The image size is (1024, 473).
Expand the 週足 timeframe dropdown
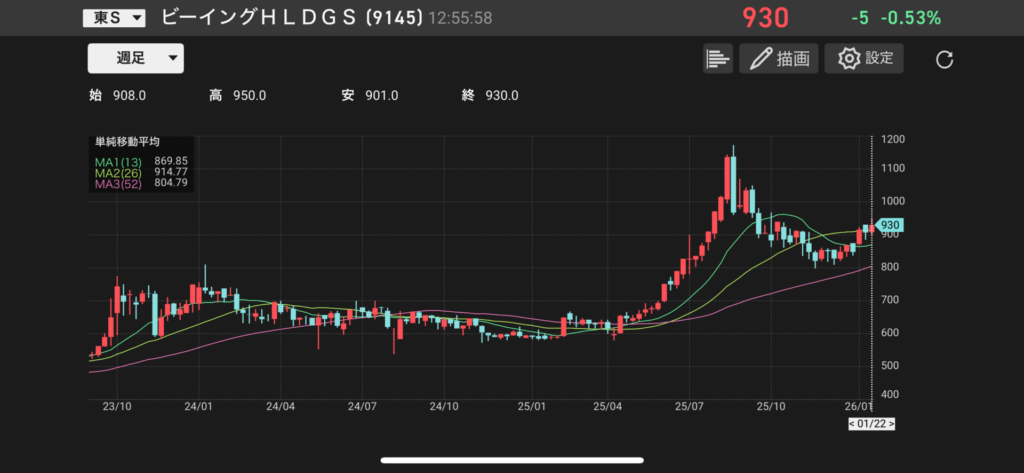(x=135, y=58)
